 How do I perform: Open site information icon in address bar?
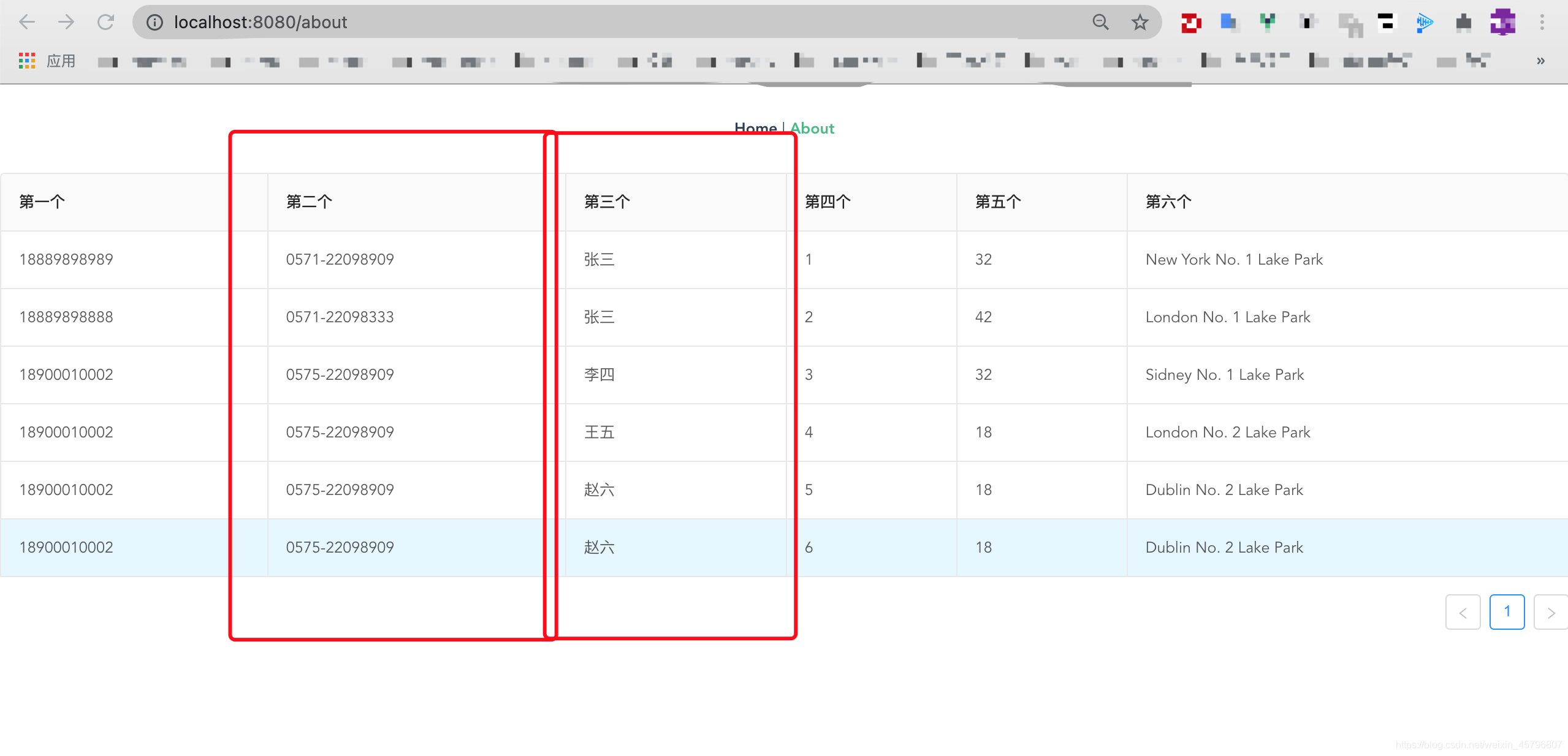[x=154, y=23]
